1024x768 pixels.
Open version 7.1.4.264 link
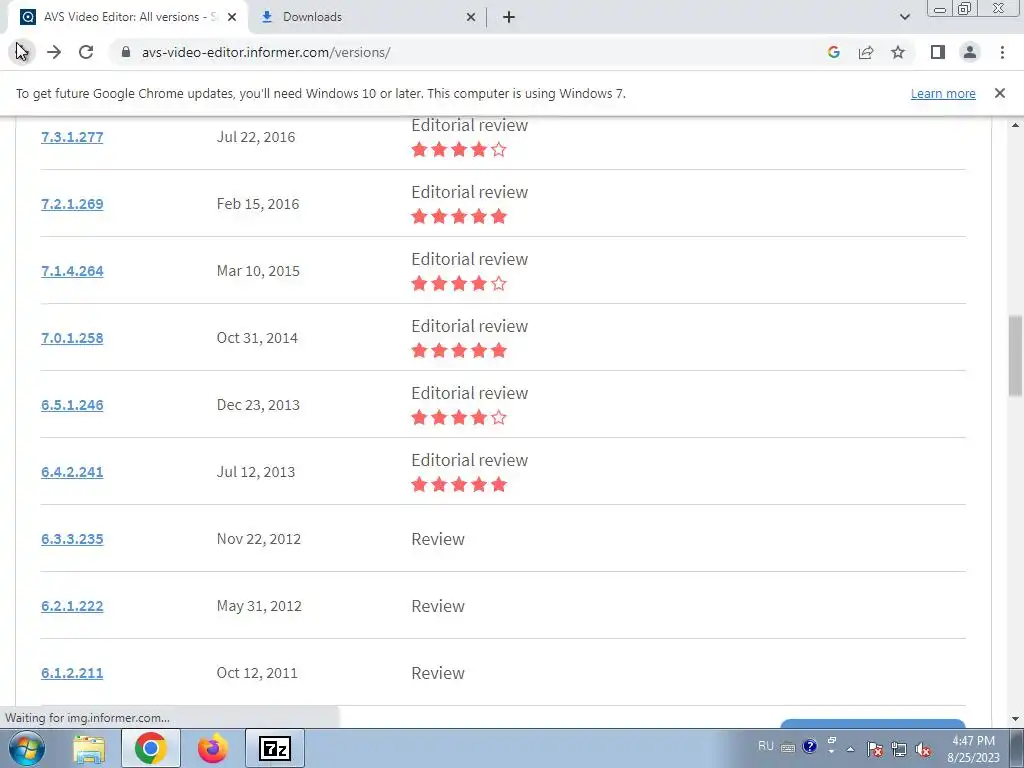click(72, 270)
